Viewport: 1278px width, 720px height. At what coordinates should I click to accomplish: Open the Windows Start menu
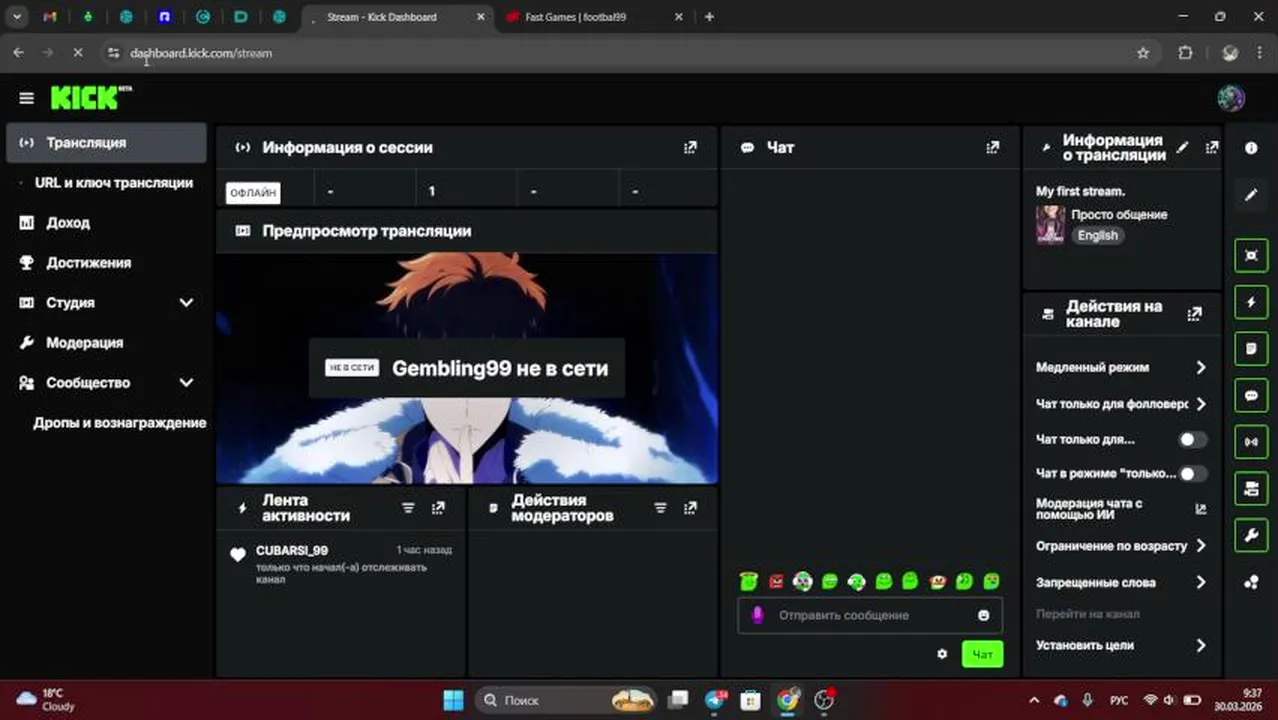(453, 700)
